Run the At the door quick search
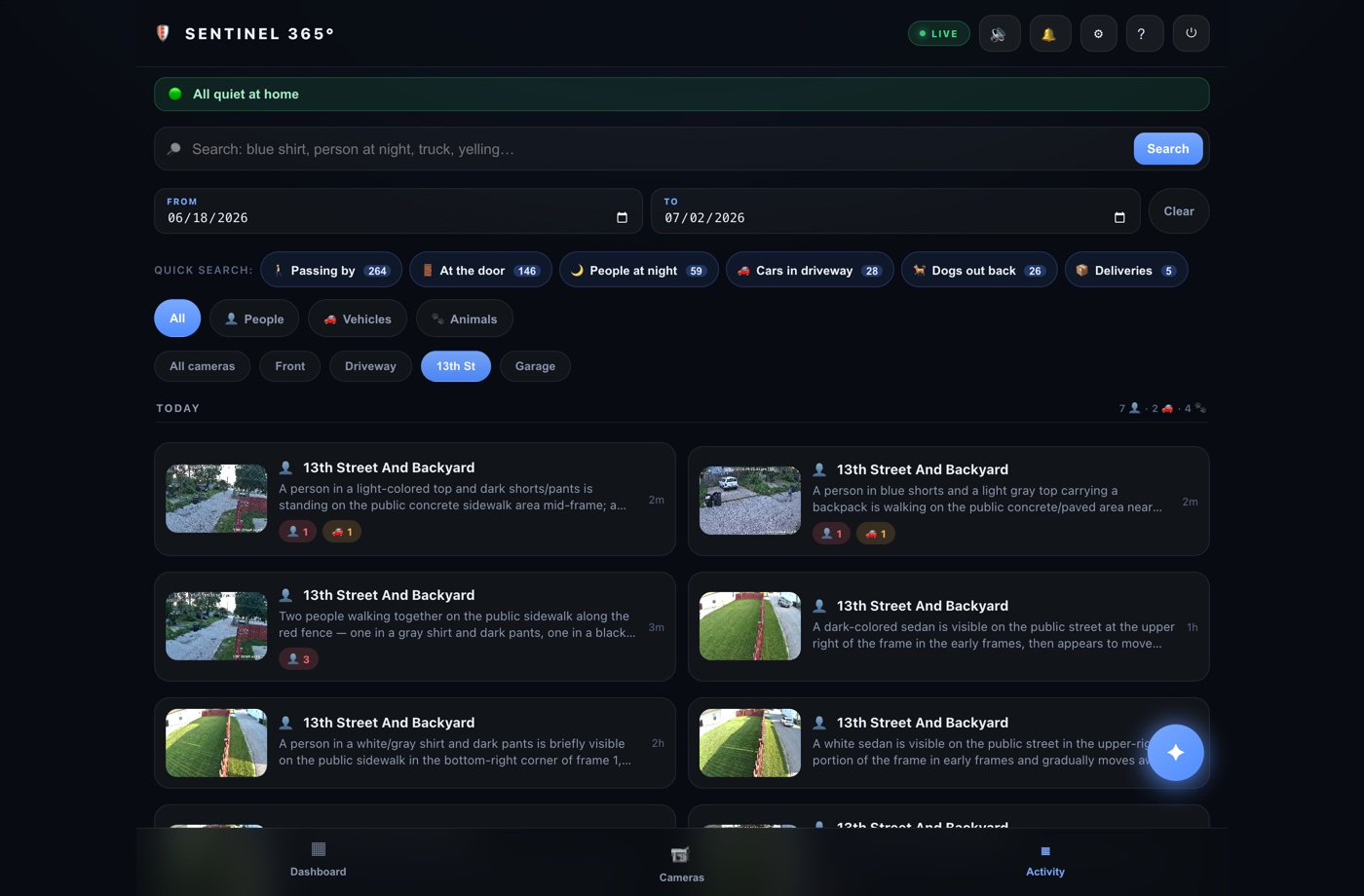The image size is (1364, 896). point(481,270)
